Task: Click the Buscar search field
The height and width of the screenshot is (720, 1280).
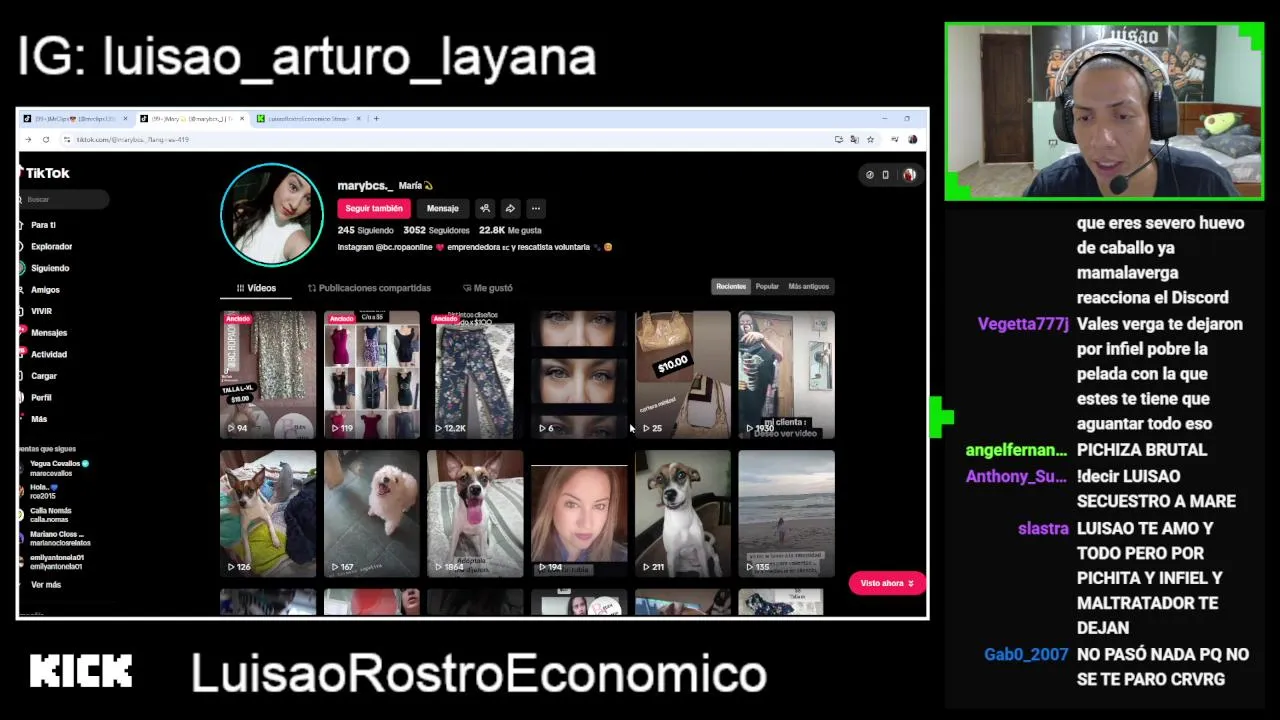Action: (x=64, y=199)
